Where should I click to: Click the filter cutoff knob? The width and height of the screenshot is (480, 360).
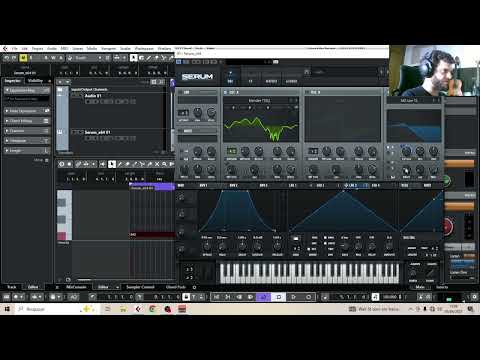point(406,152)
